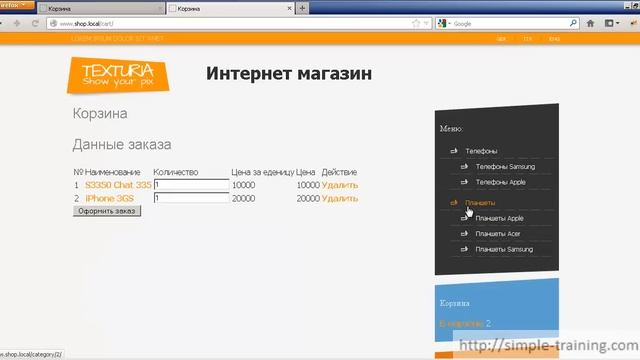Open Планшеты Samsung subcategory
This screenshot has width=640, height=360.
coord(504,249)
